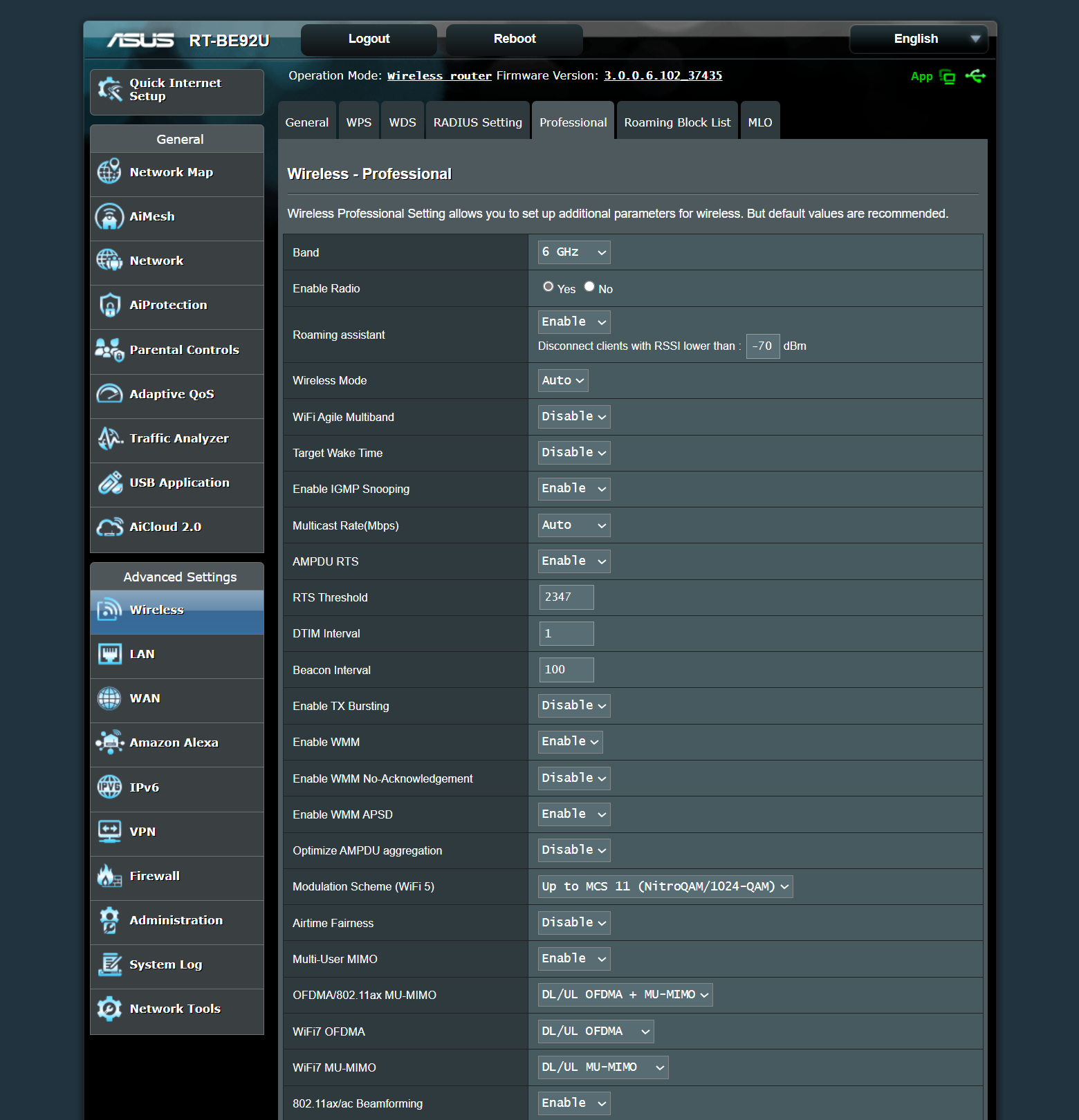Screen dimensions: 1079x1120
Task: Open the Band dropdown showing 6 GHz
Action: tap(574, 252)
